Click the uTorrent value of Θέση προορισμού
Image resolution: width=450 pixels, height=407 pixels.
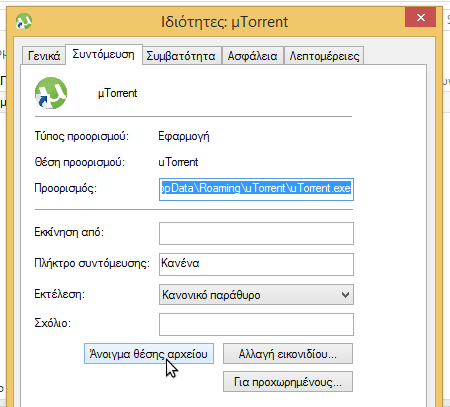point(178,162)
